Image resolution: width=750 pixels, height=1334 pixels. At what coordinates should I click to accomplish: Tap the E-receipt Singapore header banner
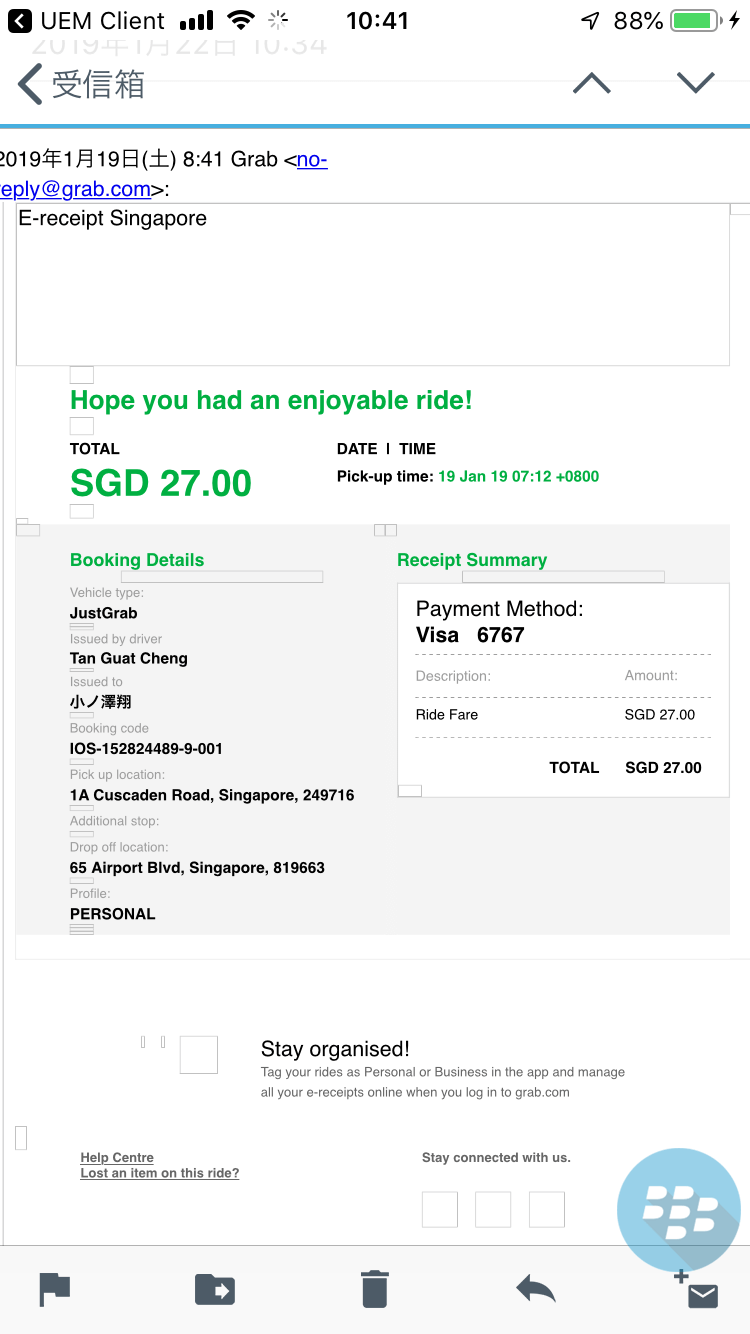point(373,284)
